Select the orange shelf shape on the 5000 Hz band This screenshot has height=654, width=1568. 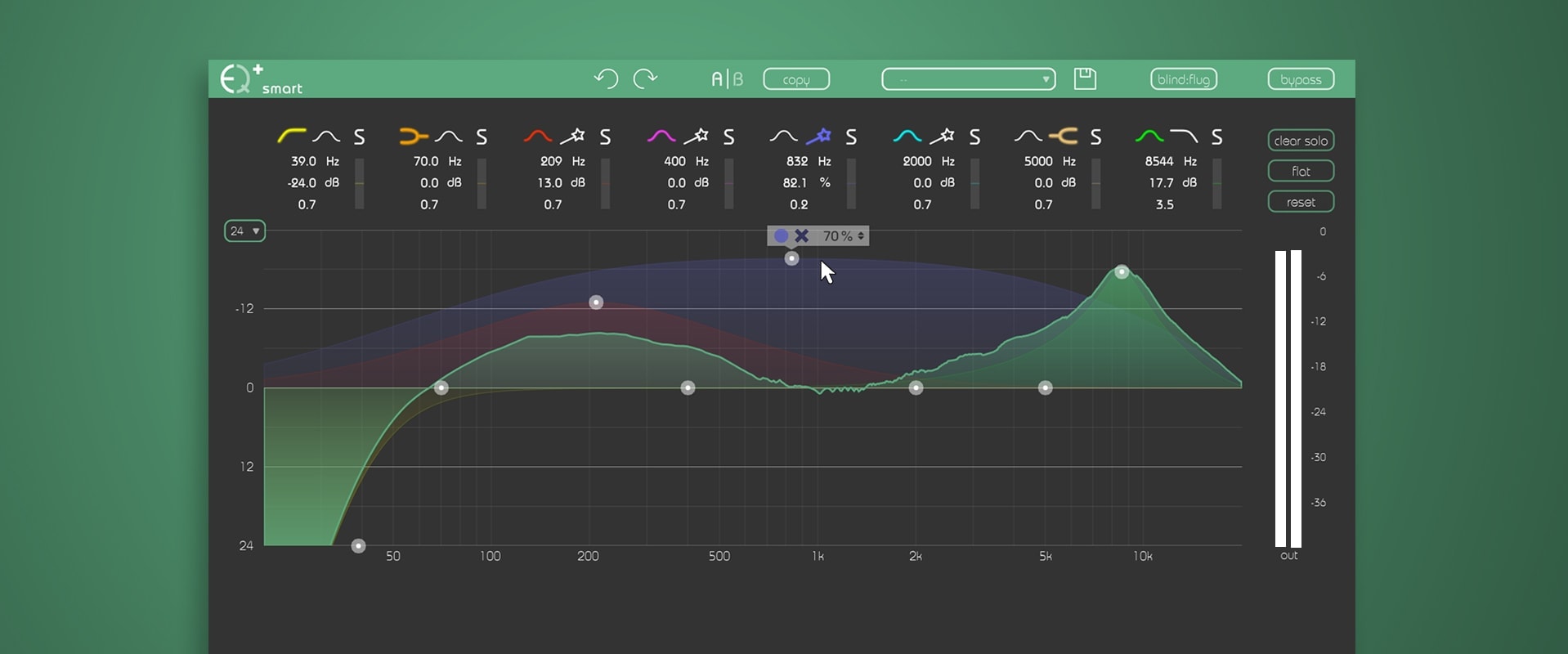(x=1063, y=136)
